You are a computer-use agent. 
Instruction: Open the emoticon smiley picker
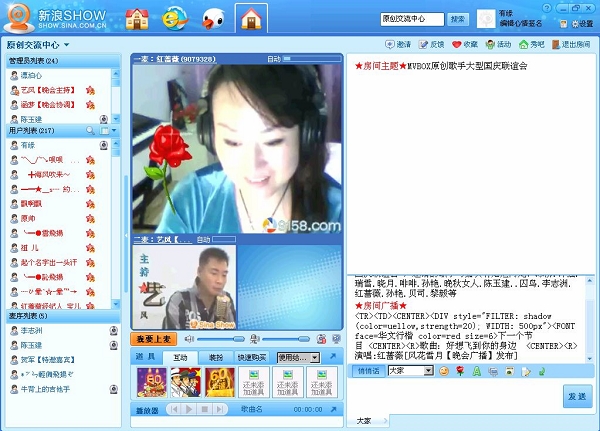443,371
